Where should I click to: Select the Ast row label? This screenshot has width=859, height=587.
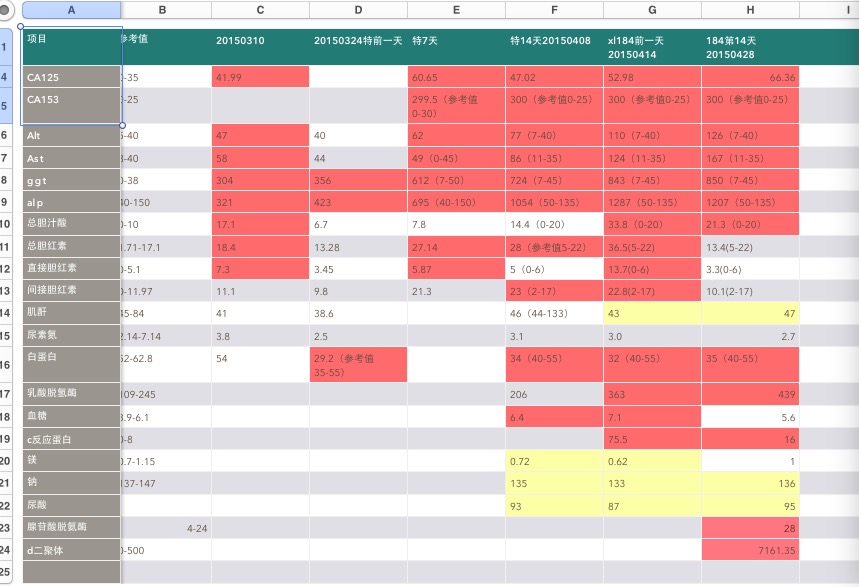pos(72,158)
